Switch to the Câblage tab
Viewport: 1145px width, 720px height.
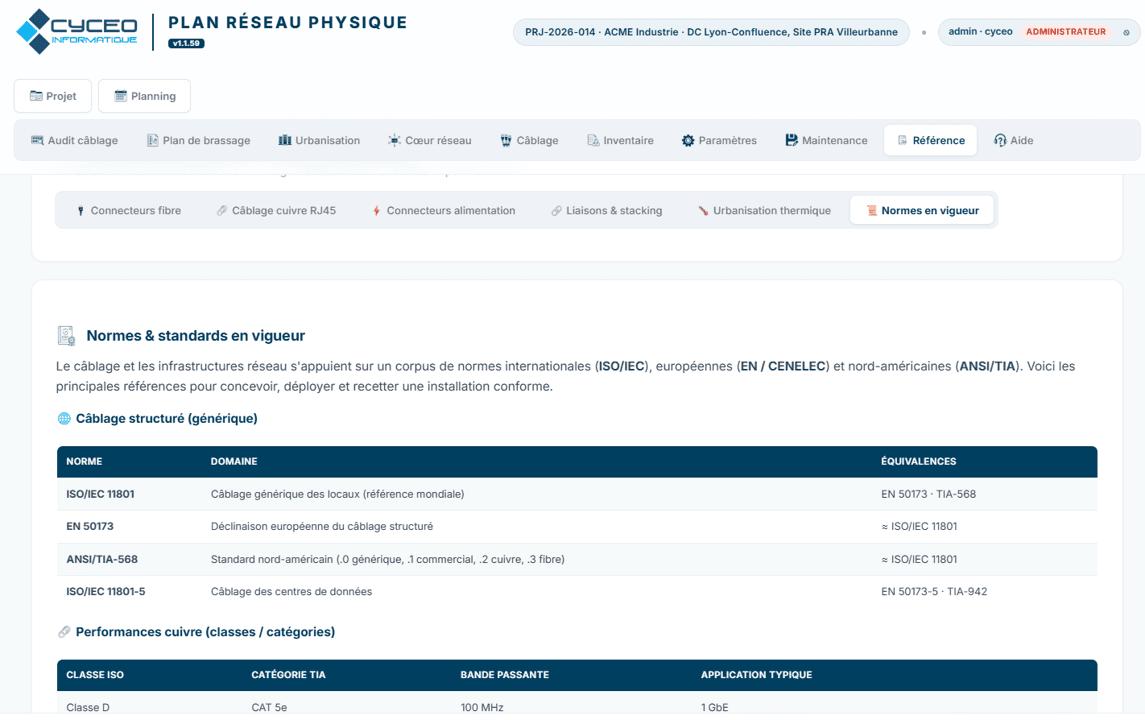[529, 140]
